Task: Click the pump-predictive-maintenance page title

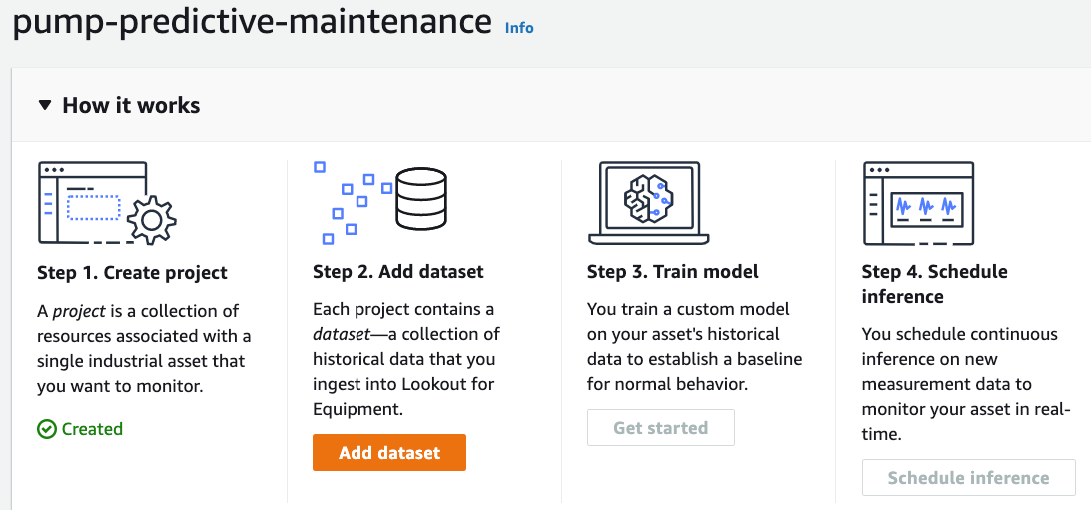Action: tap(252, 22)
